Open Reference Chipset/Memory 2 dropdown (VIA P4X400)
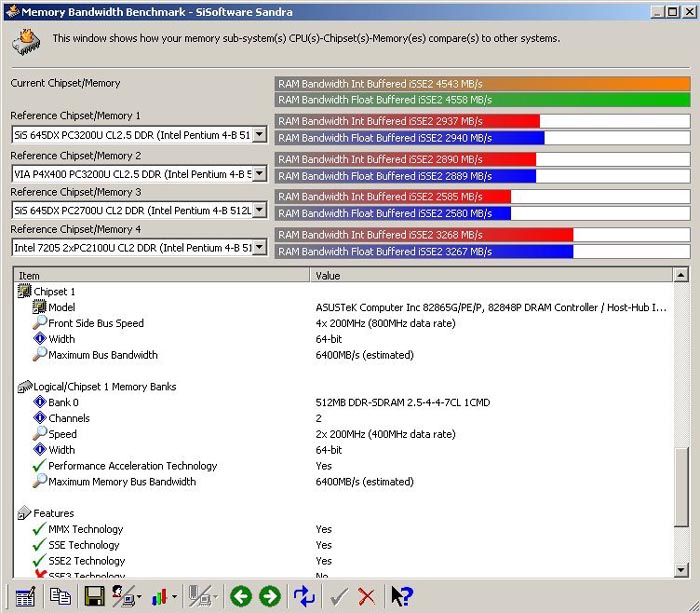700x613 pixels. [x=259, y=173]
